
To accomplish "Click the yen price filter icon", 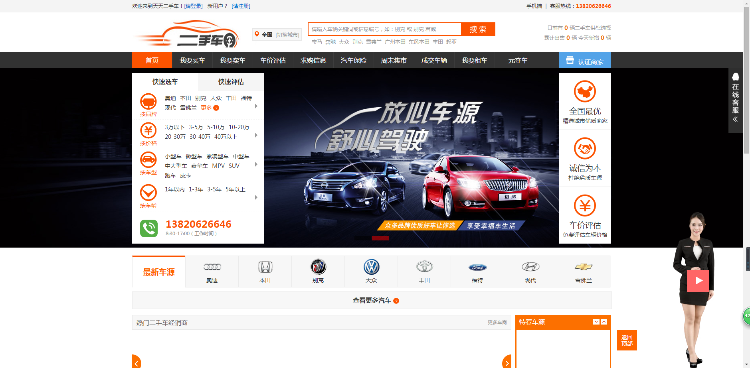I will coord(148,130).
